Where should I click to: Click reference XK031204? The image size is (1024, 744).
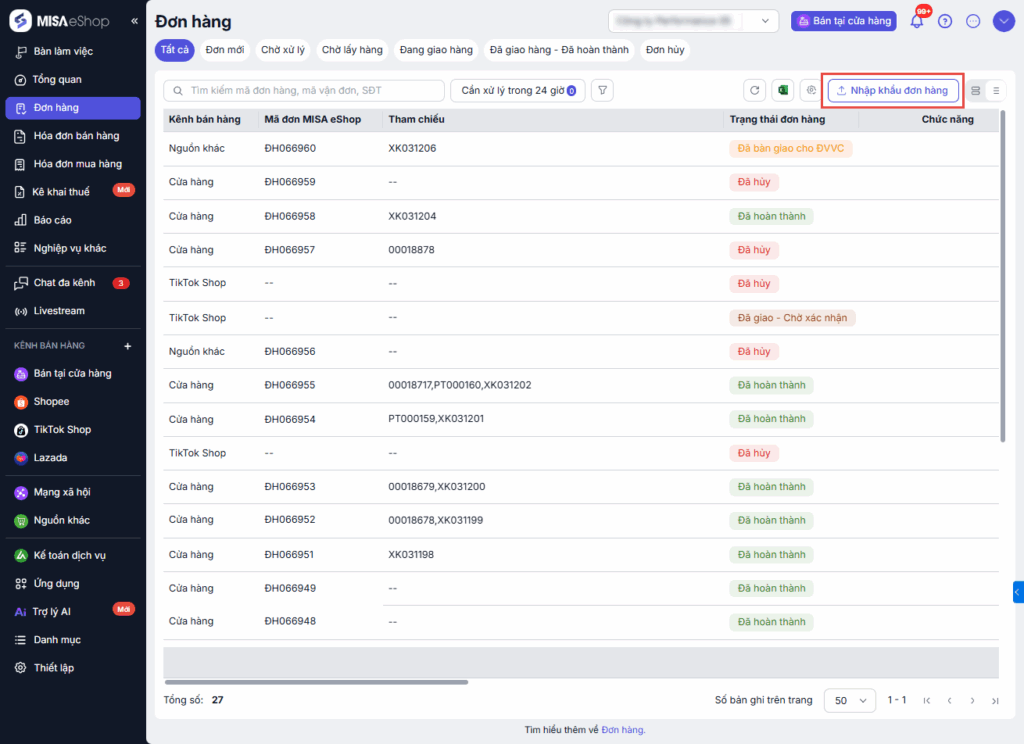(x=412, y=216)
